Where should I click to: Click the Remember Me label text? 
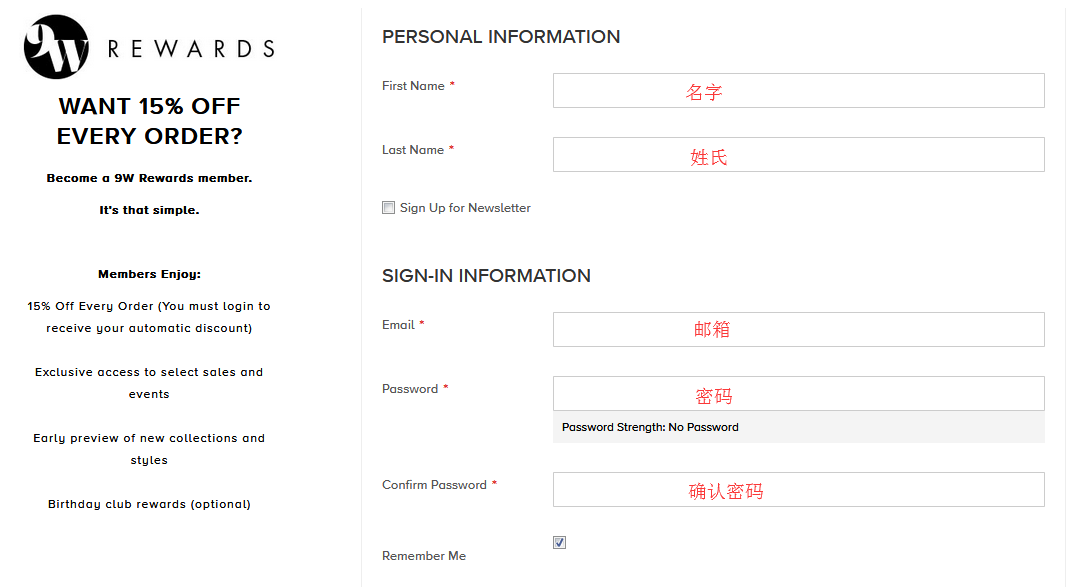point(424,556)
